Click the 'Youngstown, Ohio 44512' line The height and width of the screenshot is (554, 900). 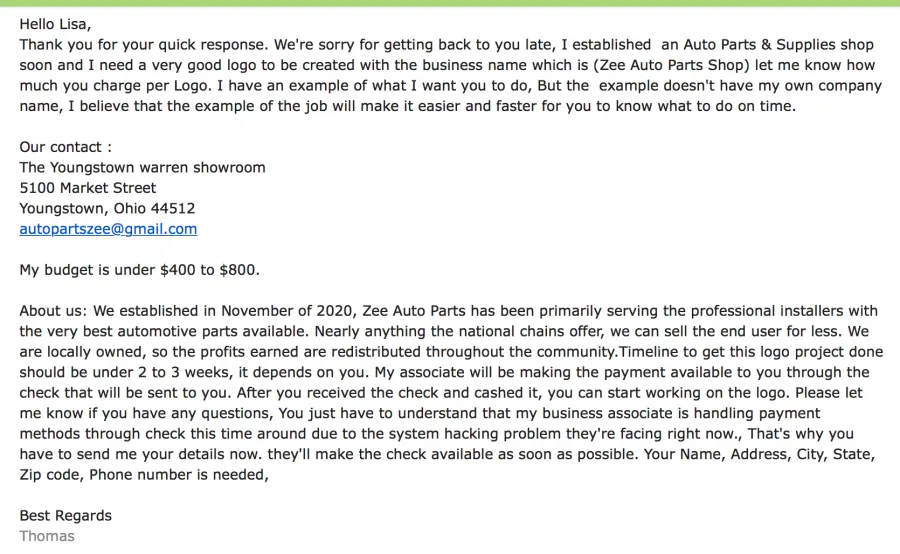click(107, 208)
